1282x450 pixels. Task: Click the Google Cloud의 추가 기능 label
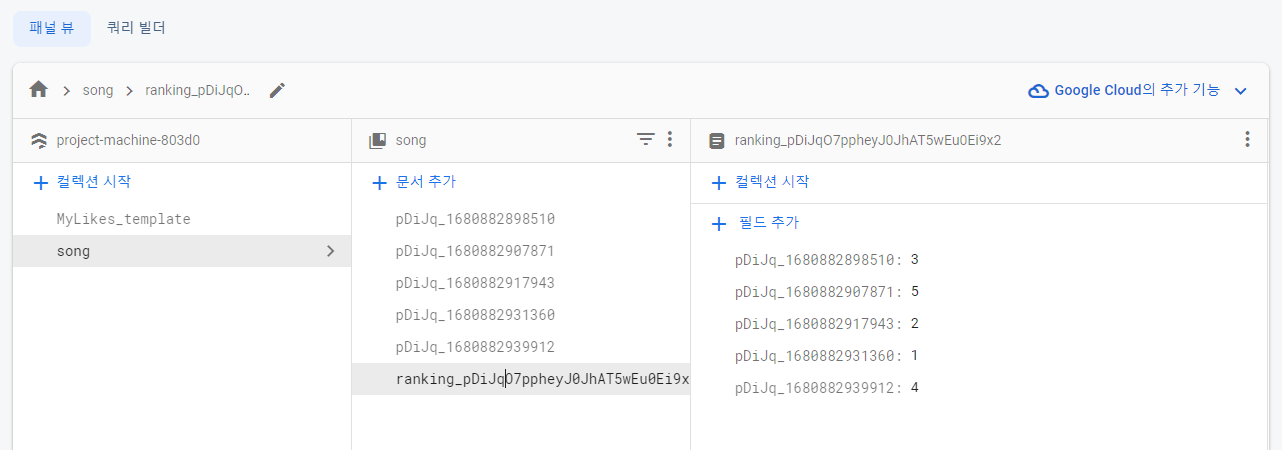[1137, 90]
